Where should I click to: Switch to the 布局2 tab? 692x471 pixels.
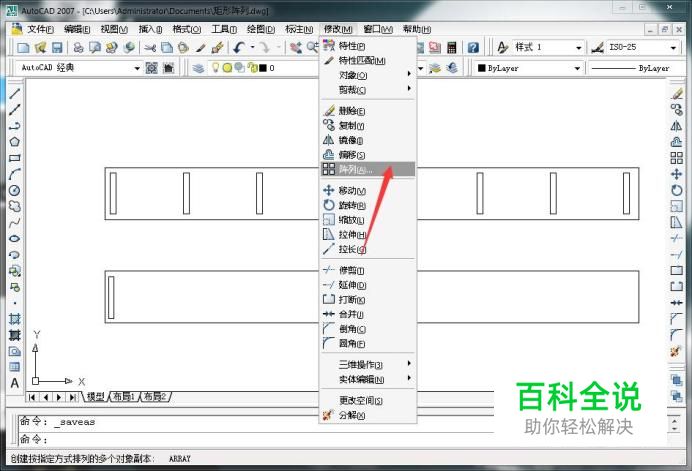155,397
